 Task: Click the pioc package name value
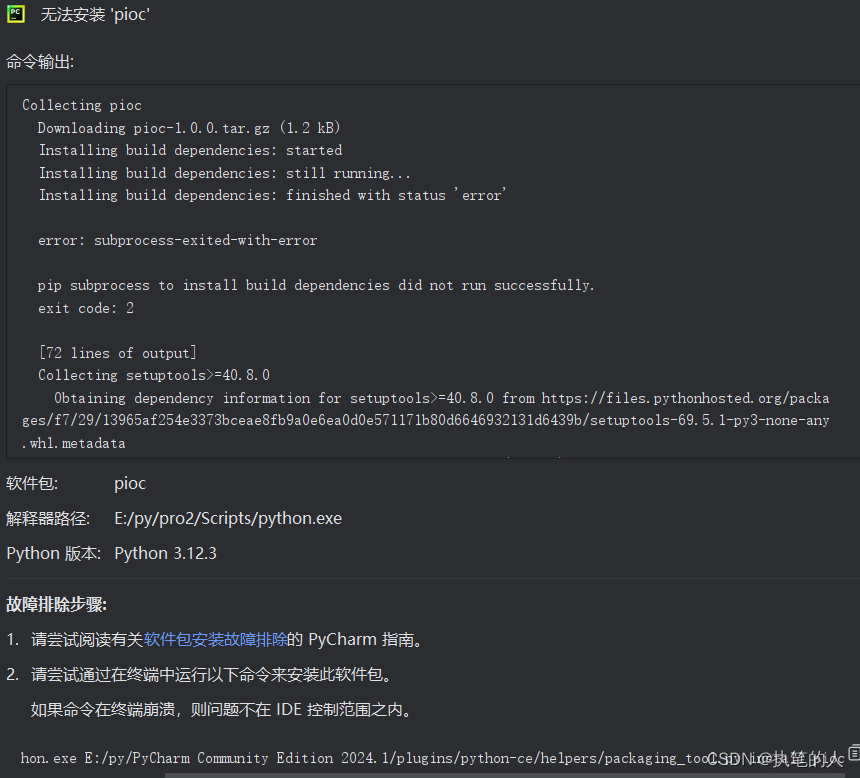click(x=130, y=483)
